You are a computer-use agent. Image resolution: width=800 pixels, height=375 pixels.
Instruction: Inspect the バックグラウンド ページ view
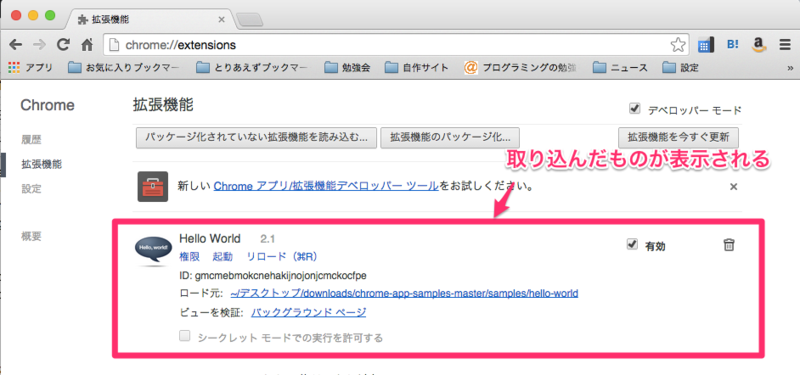(309, 312)
